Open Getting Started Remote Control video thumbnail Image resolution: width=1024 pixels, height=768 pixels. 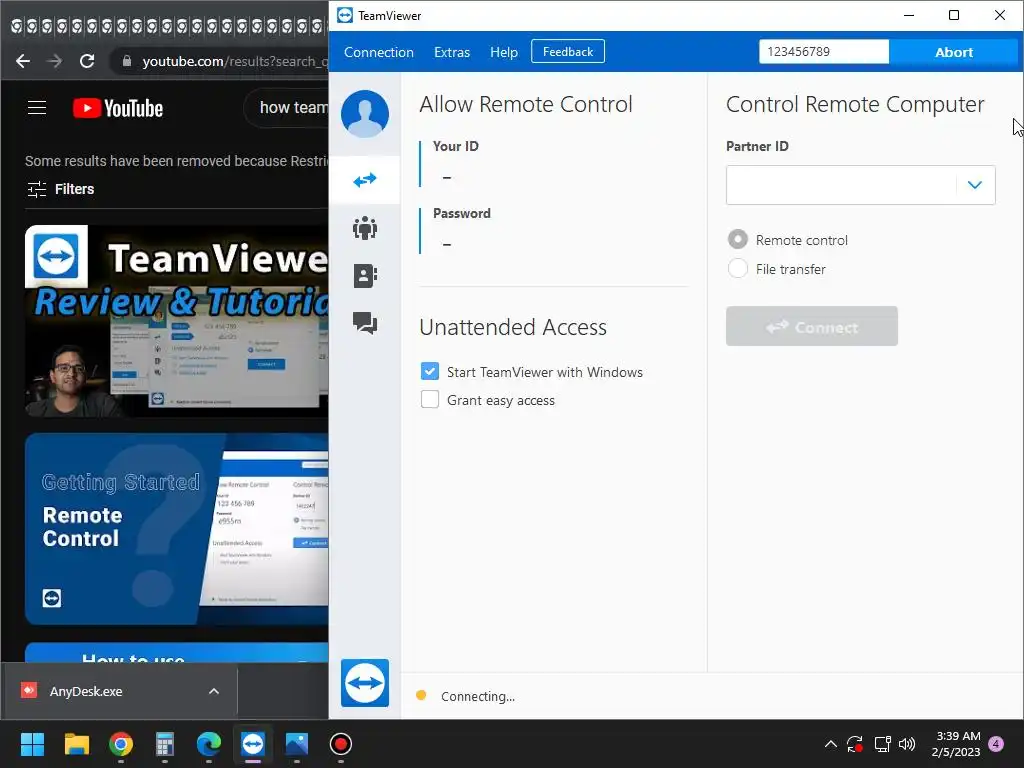coord(176,529)
